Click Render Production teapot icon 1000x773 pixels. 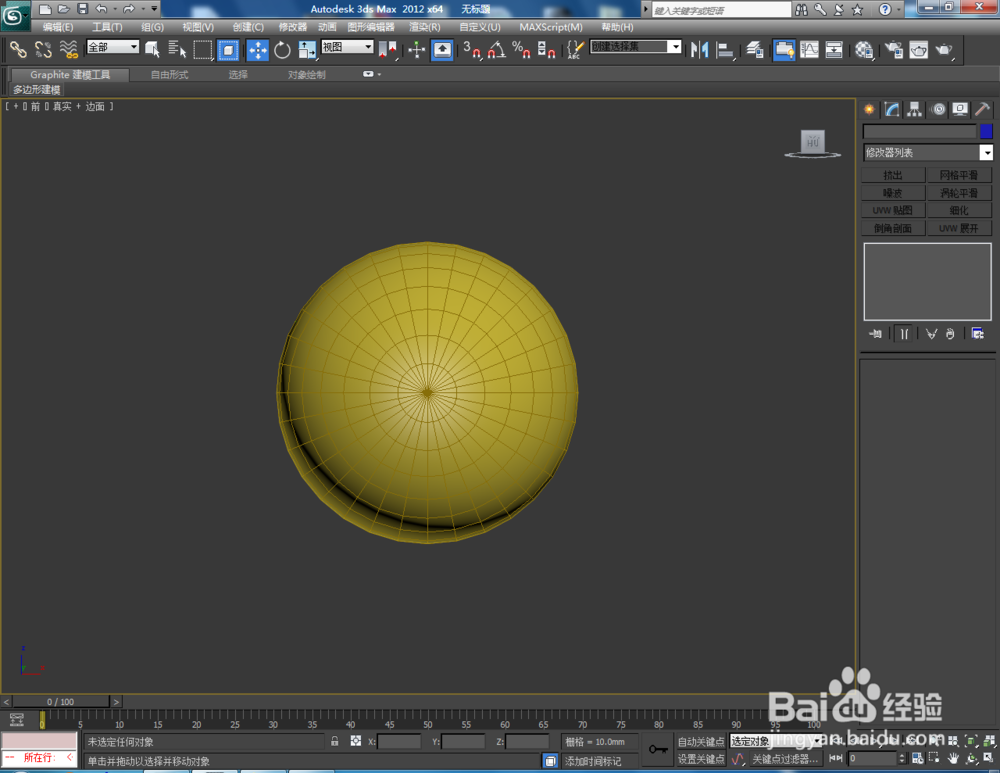coord(944,49)
